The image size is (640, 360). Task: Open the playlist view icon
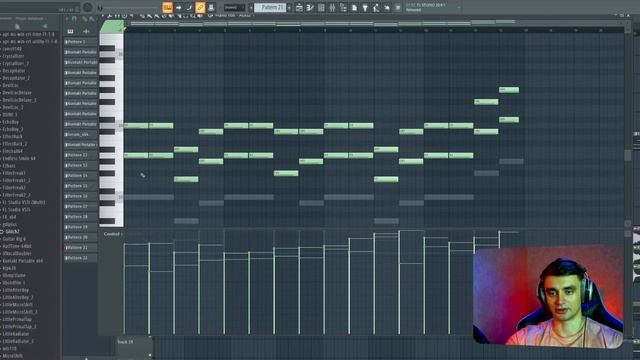pos(299,7)
